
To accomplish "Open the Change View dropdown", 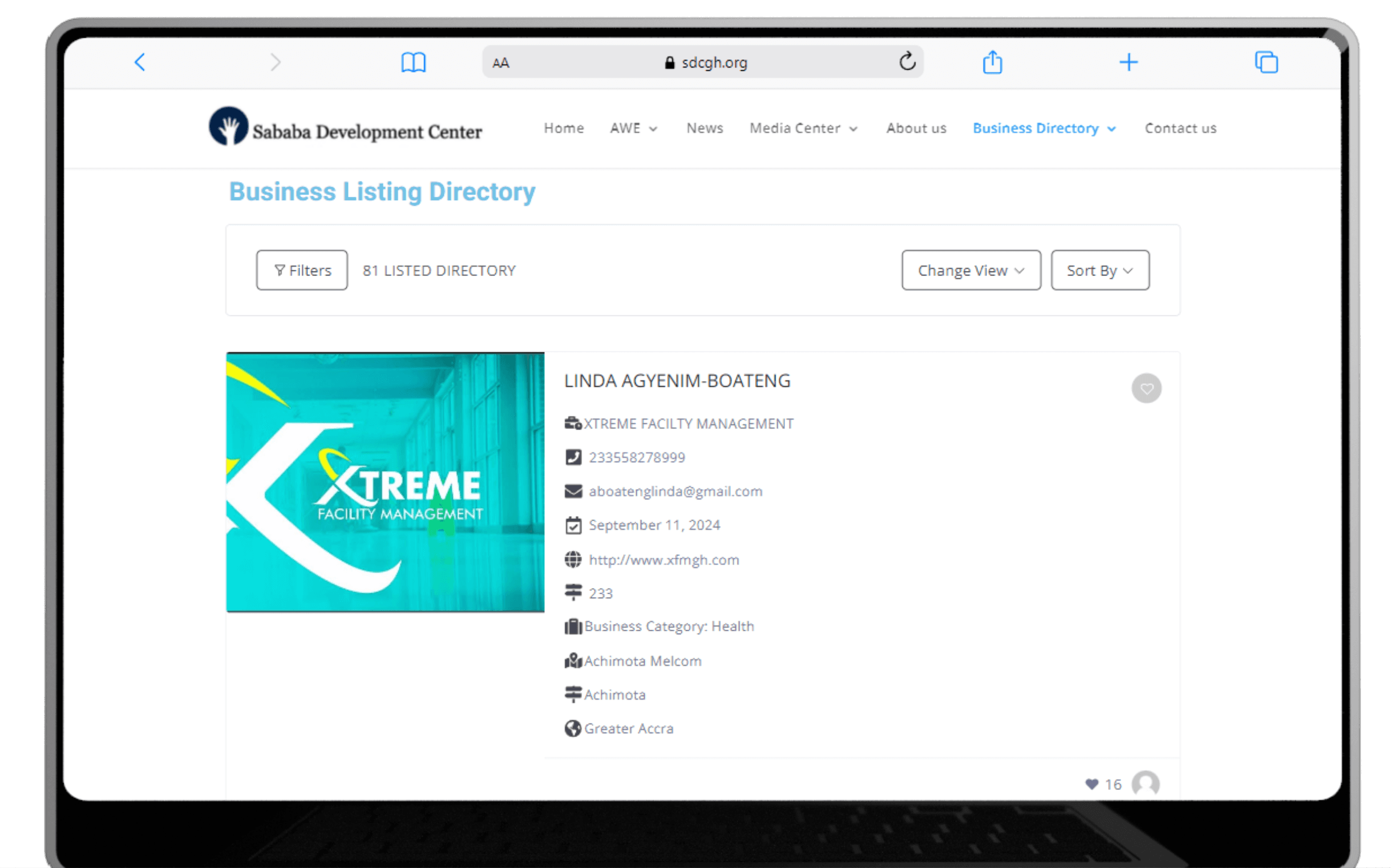I will tap(971, 270).
